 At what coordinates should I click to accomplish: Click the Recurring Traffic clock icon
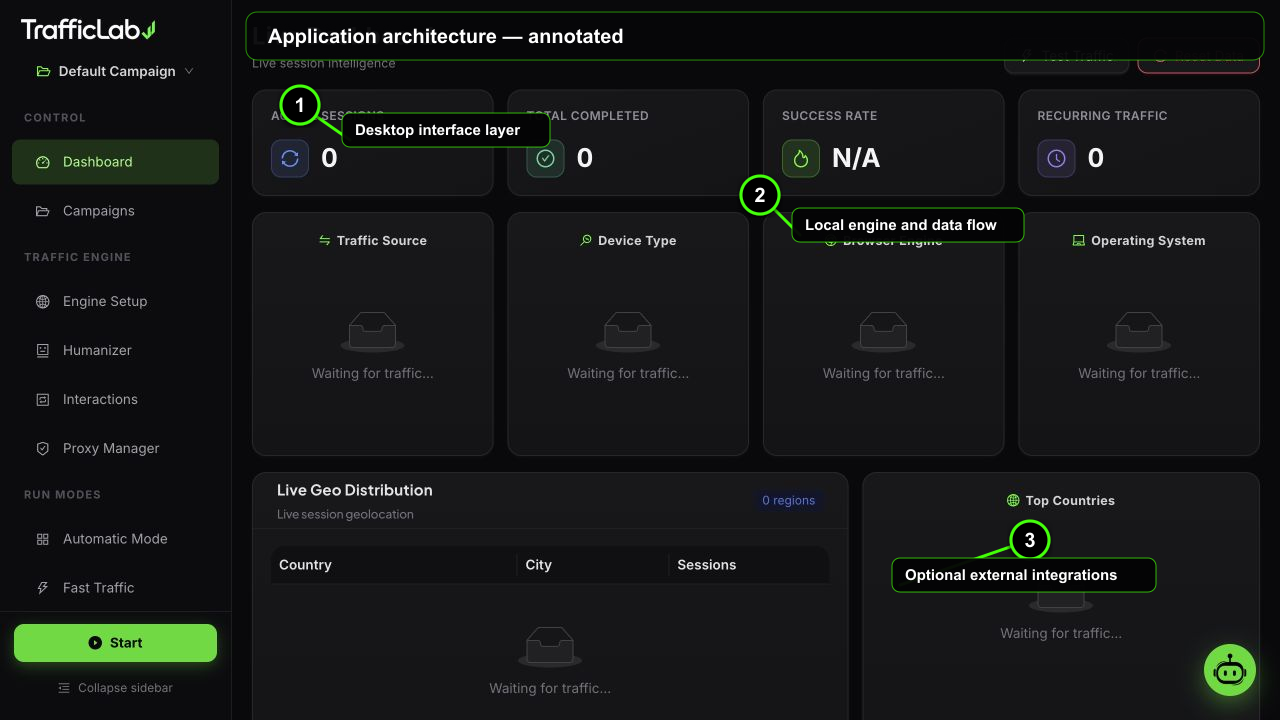point(1056,158)
